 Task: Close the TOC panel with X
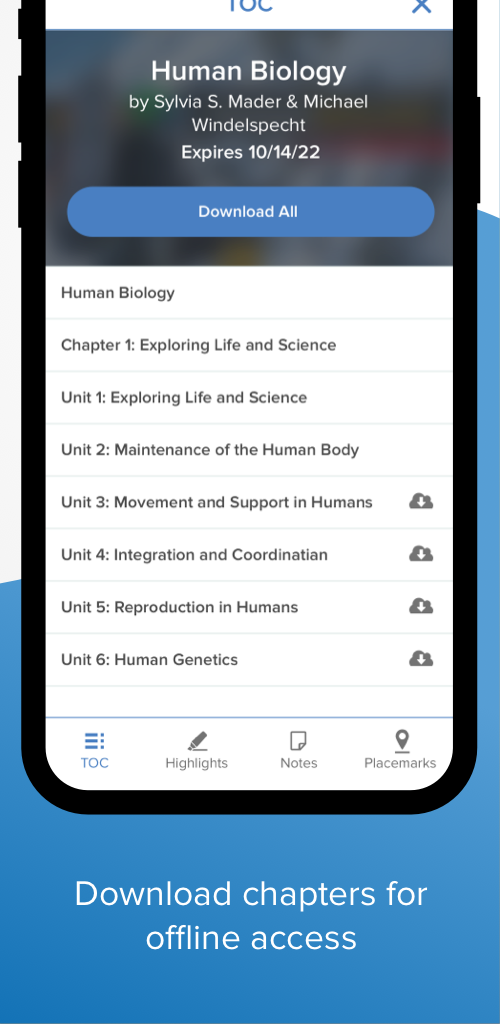(422, 7)
